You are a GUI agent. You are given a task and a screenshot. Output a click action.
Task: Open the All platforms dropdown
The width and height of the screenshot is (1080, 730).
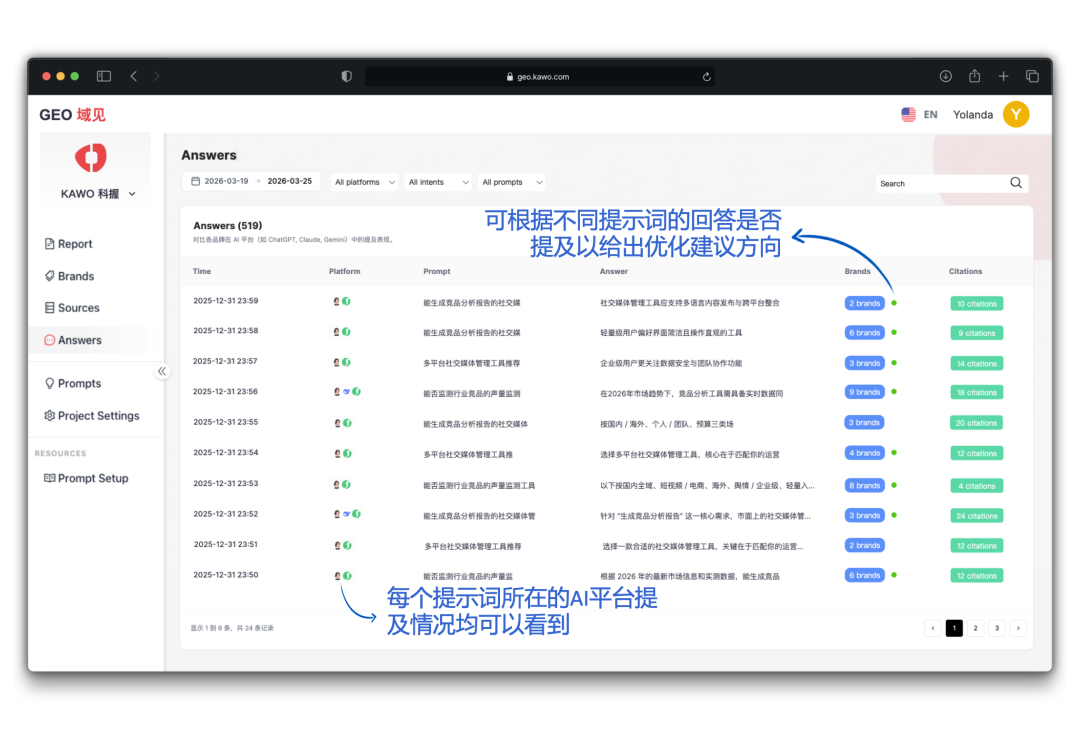click(x=363, y=182)
